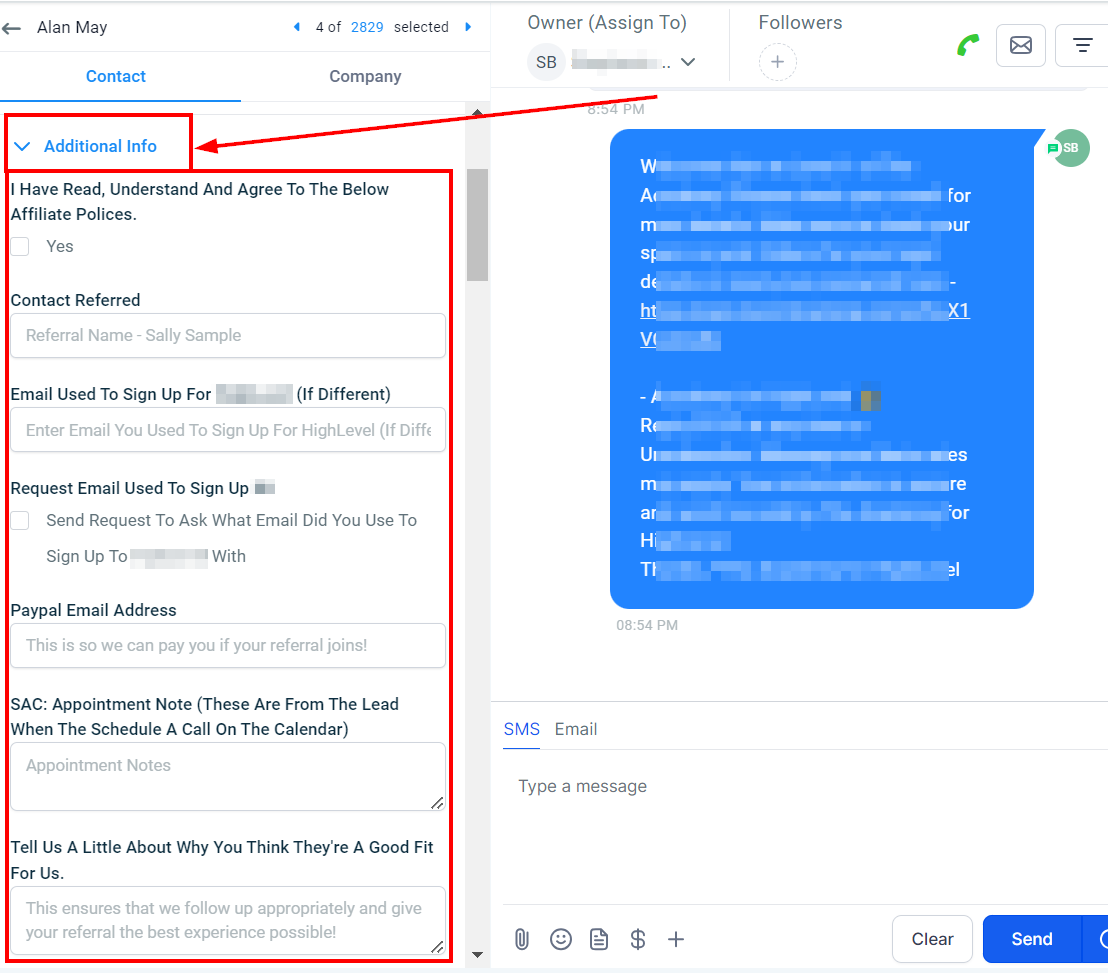
Task: Add a follower with plus circle
Action: [777, 62]
